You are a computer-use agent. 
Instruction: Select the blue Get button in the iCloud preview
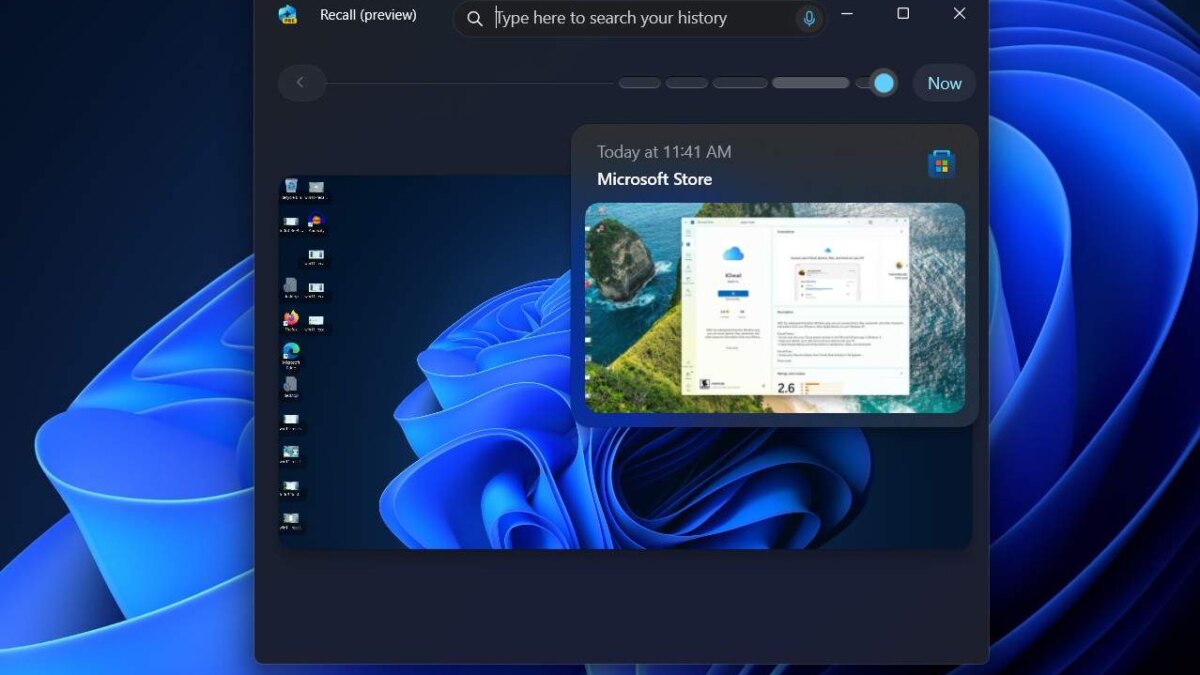click(733, 294)
